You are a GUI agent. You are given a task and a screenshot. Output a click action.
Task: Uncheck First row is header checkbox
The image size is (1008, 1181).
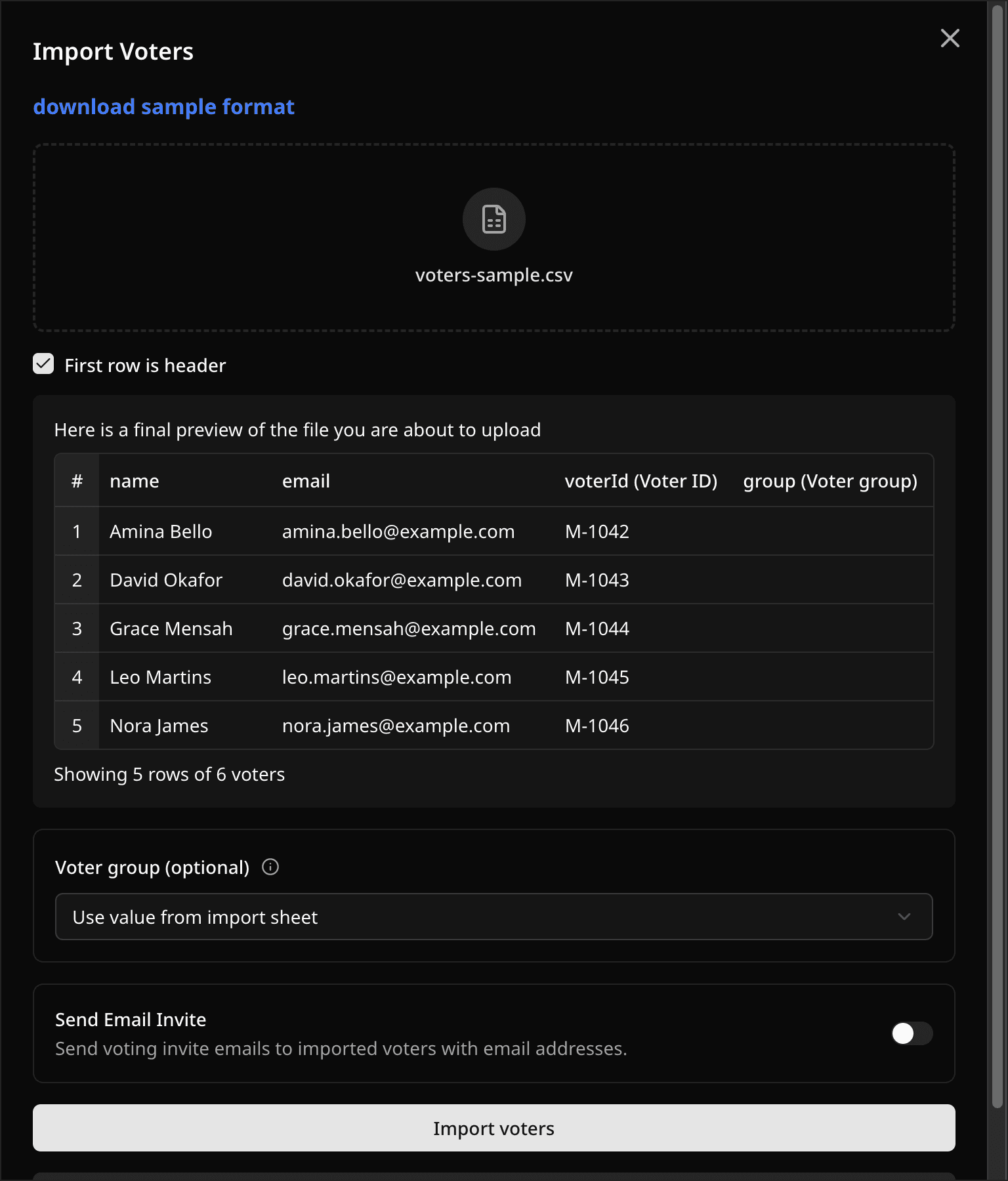(43, 363)
